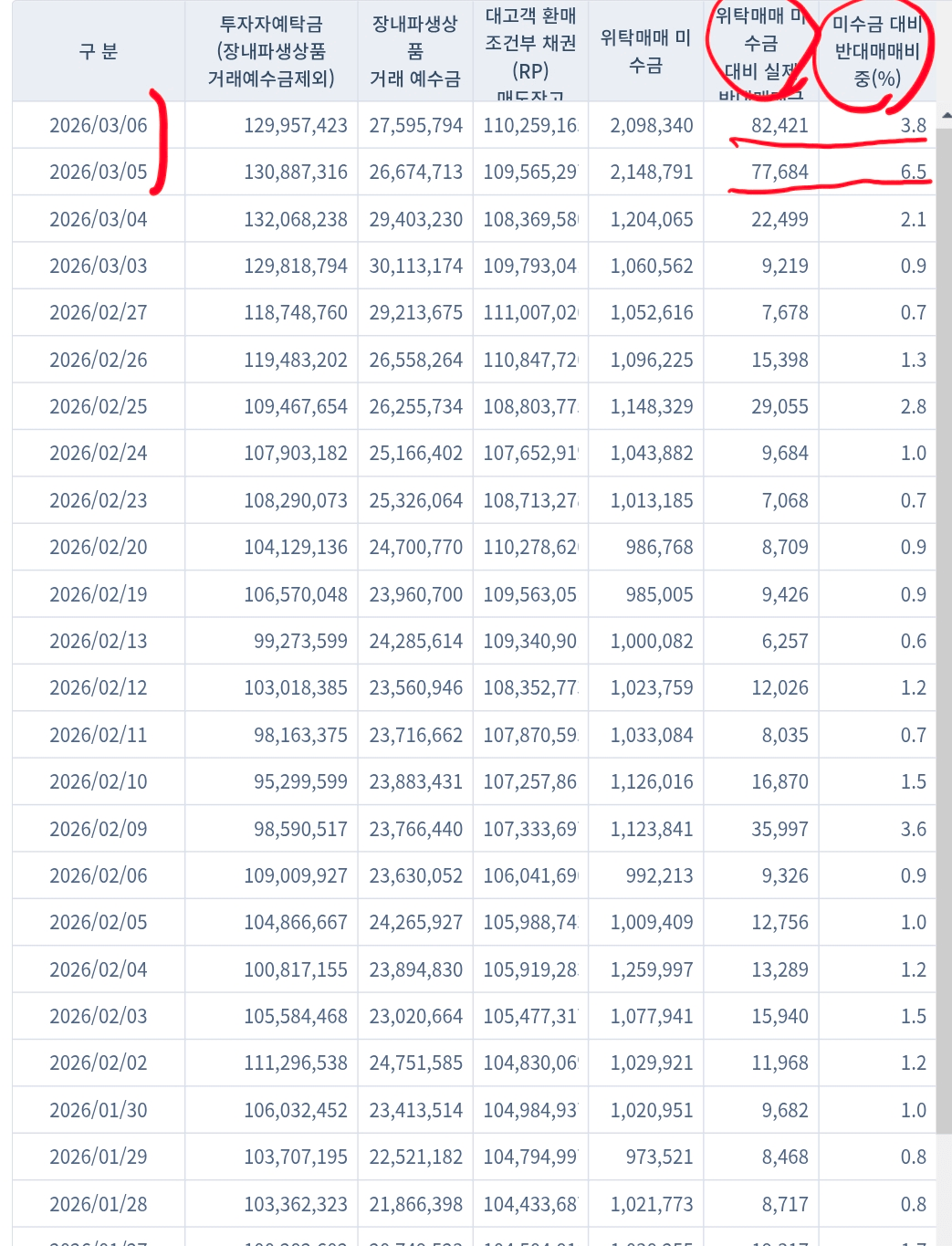
Task: Click the 35,997 value on 2026/02/09
Action: coord(779,829)
